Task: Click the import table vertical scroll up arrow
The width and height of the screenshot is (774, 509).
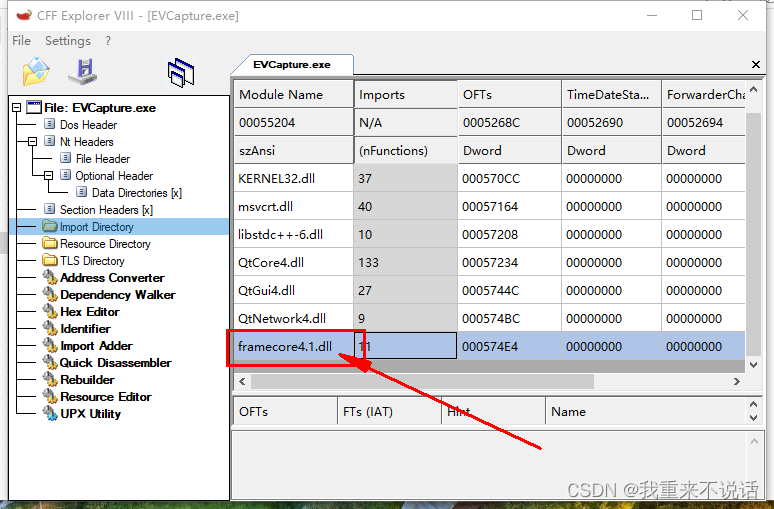Action: click(x=753, y=90)
